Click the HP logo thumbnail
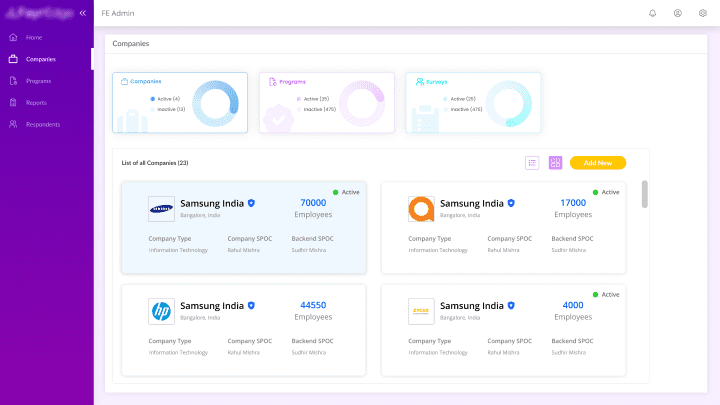 tap(161, 311)
